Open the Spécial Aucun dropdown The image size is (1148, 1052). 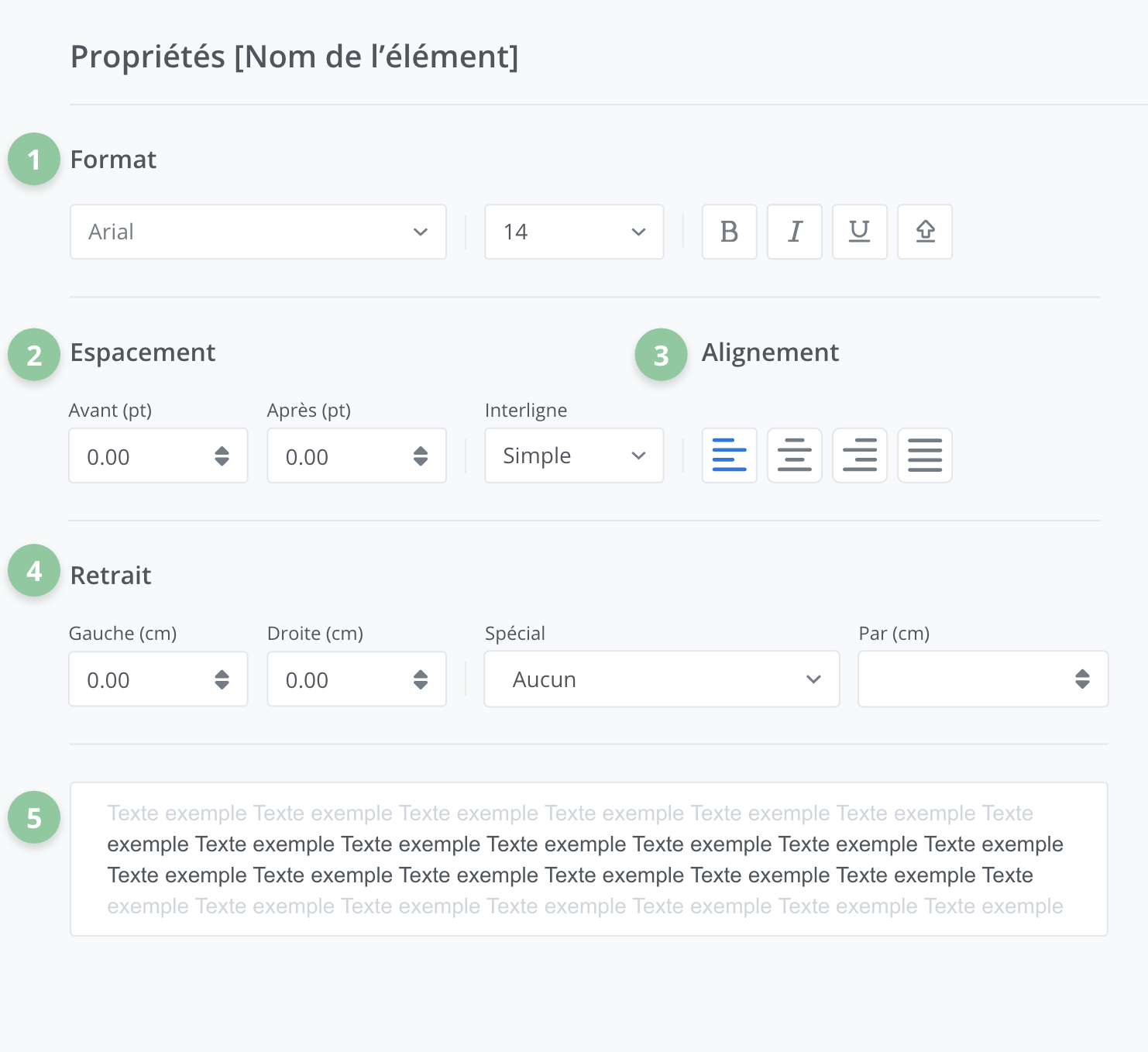point(662,679)
